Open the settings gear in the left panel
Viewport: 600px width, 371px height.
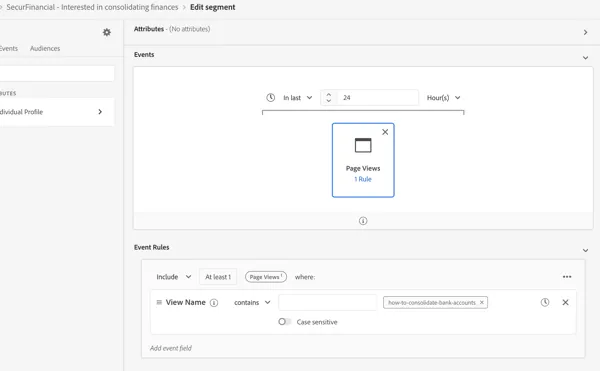pos(107,32)
